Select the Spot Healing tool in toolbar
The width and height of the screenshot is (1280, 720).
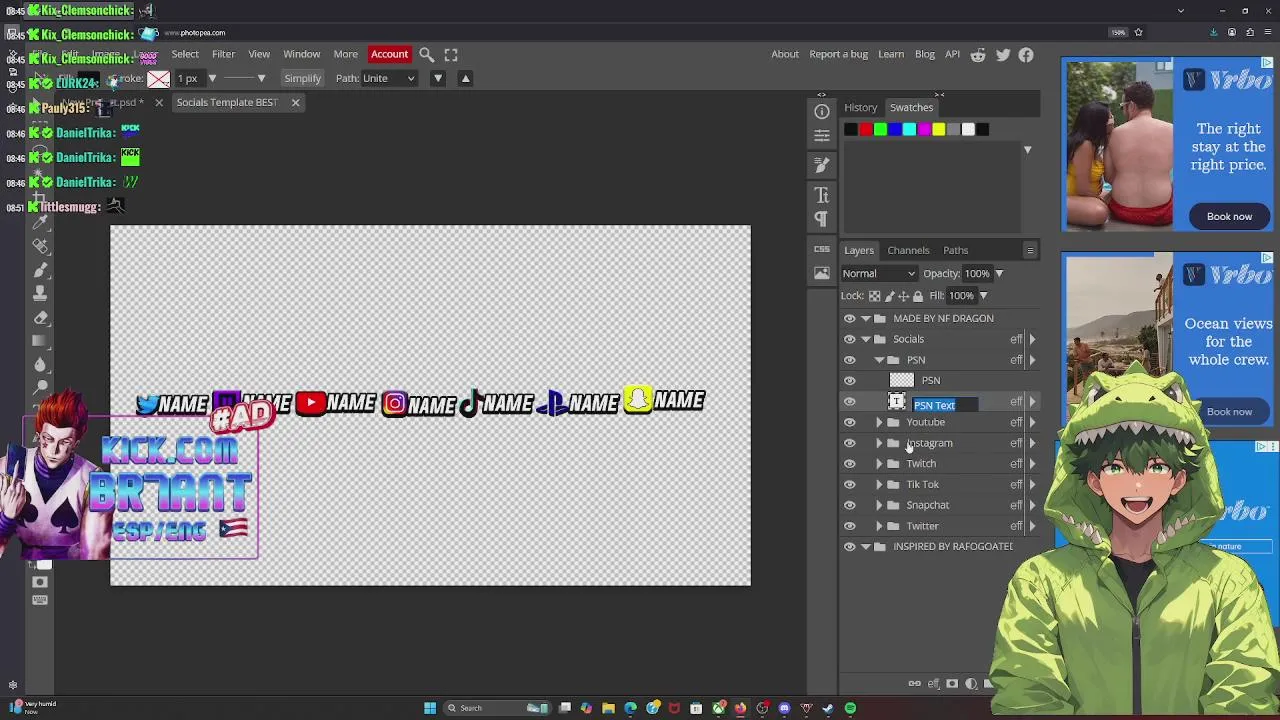40,245
